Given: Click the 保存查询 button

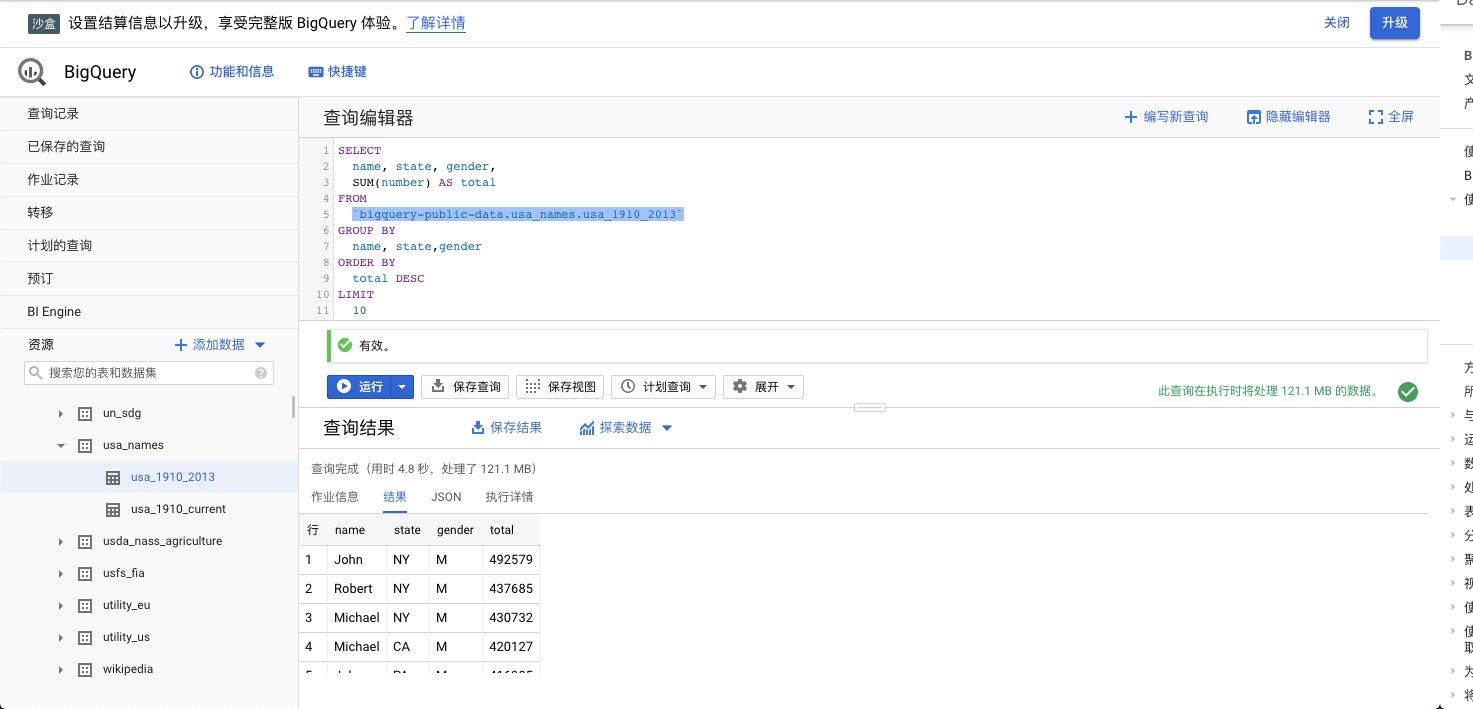Looking at the screenshot, I should coord(466,386).
